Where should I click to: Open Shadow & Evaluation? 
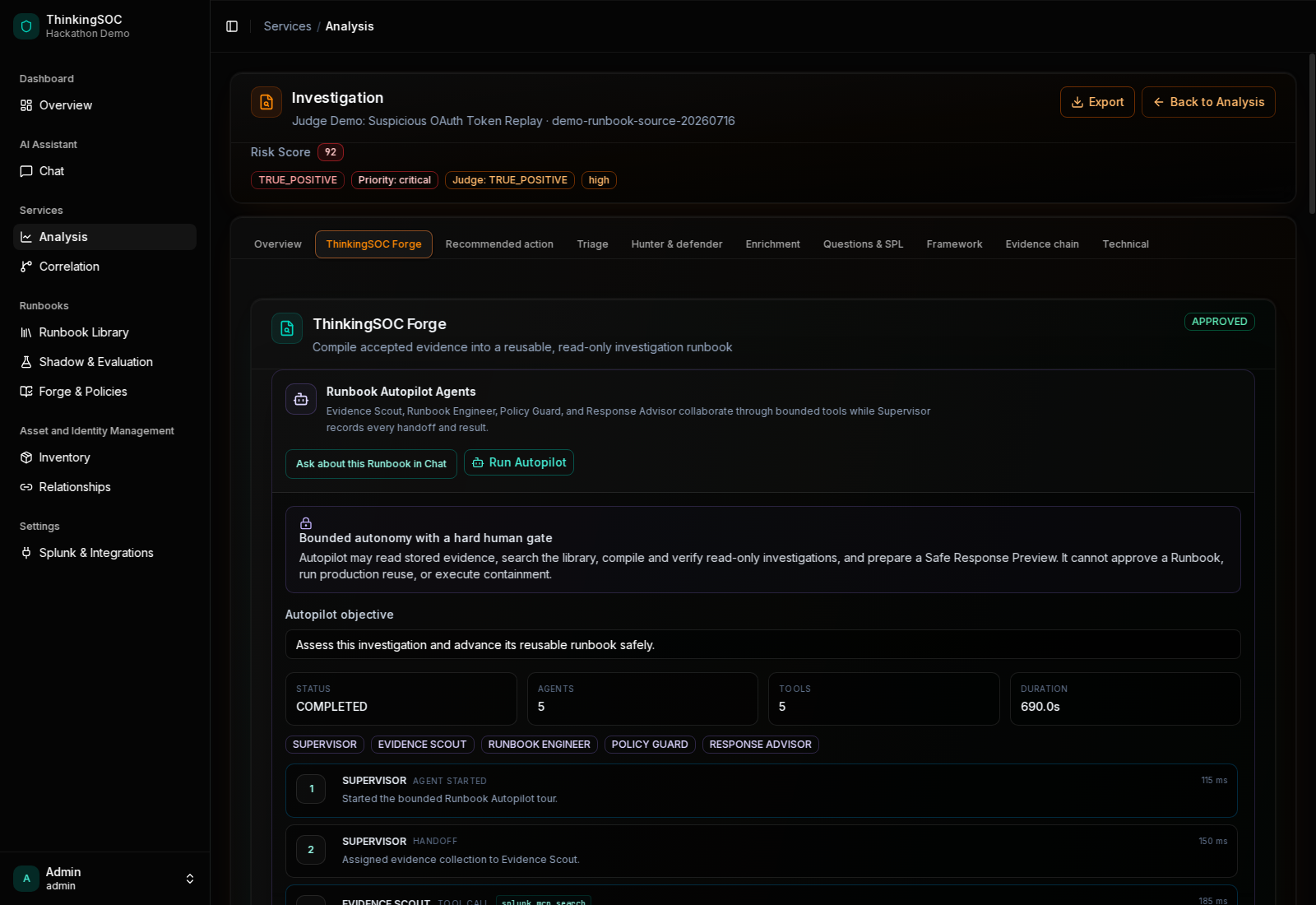coord(104,362)
